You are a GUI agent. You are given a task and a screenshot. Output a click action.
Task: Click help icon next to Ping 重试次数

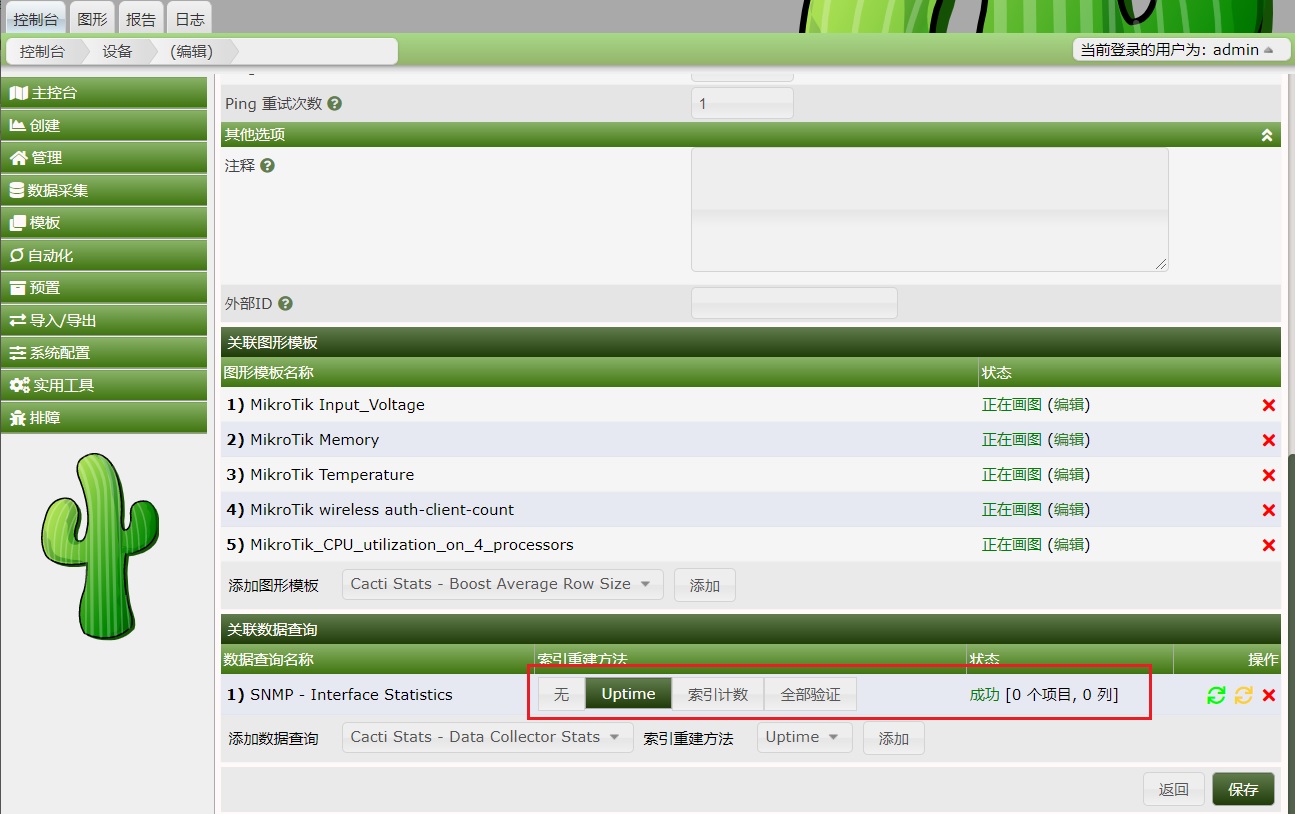[335, 104]
